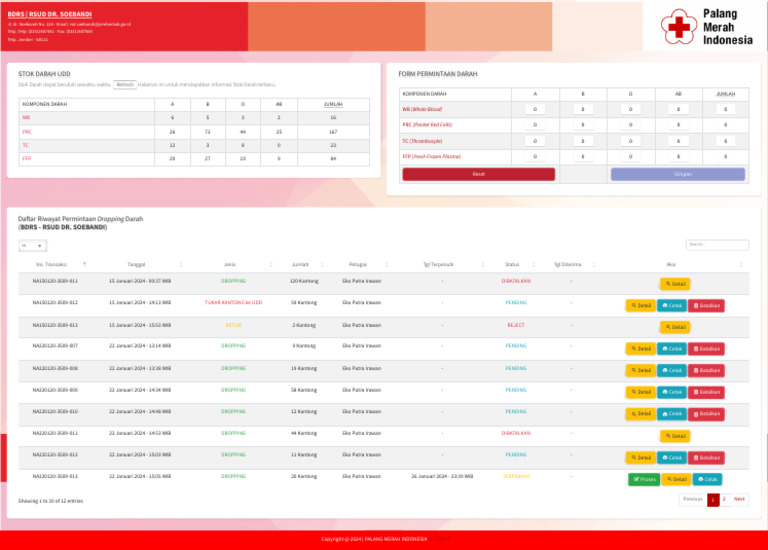Click 'TUKAR KANTONG ke UDD' jenis text
The height and width of the screenshot is (550, 768).
[x=233, y=303]
